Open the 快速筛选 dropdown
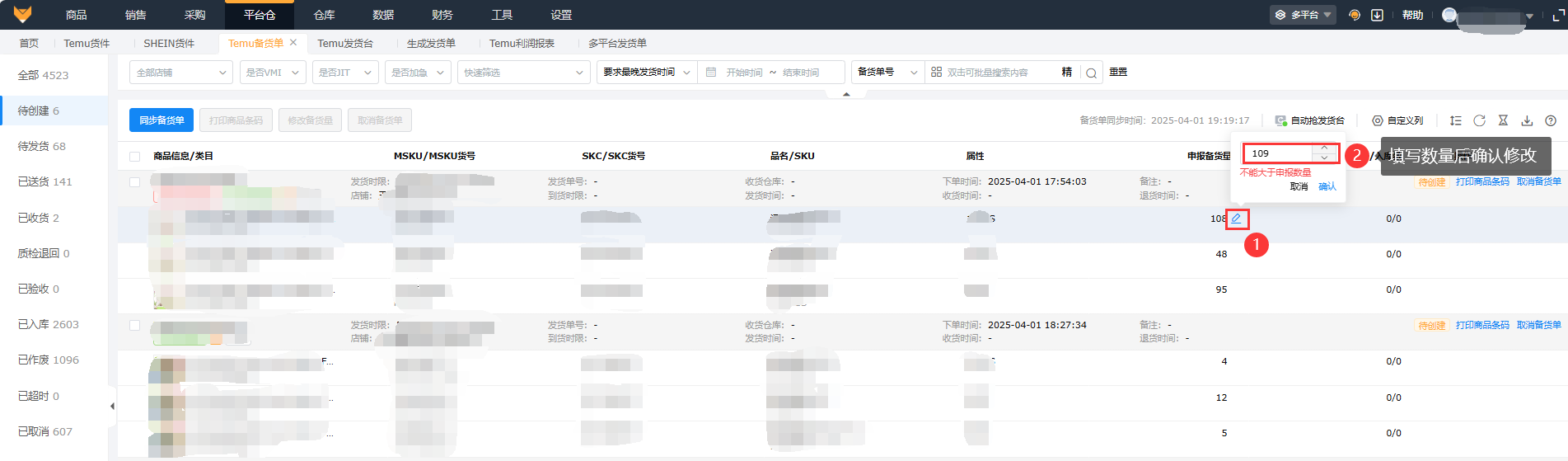This screenshot has height=461, width=1568. [x=523, y=73]
